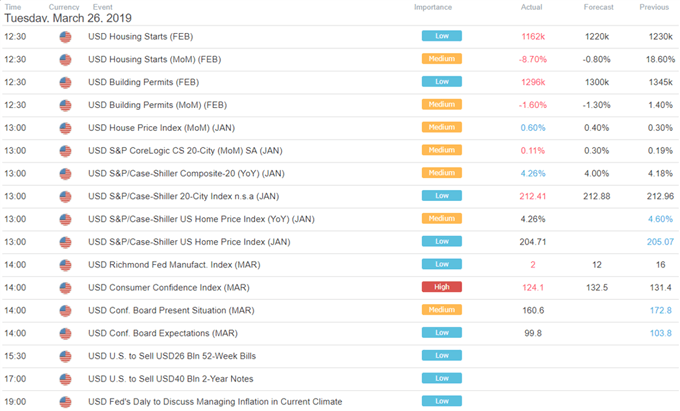Click the US flag next to Consumer Confidence Index
This screenshot has width=680, height=411.
(x=65, y=288)
